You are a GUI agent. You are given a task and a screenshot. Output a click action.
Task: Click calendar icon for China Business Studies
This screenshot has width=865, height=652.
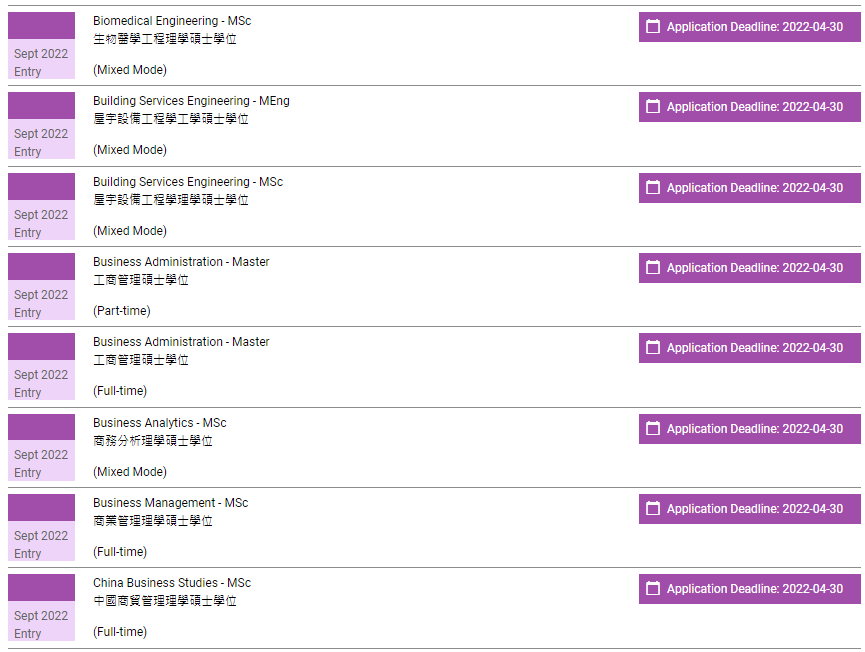tap(653, 589)
